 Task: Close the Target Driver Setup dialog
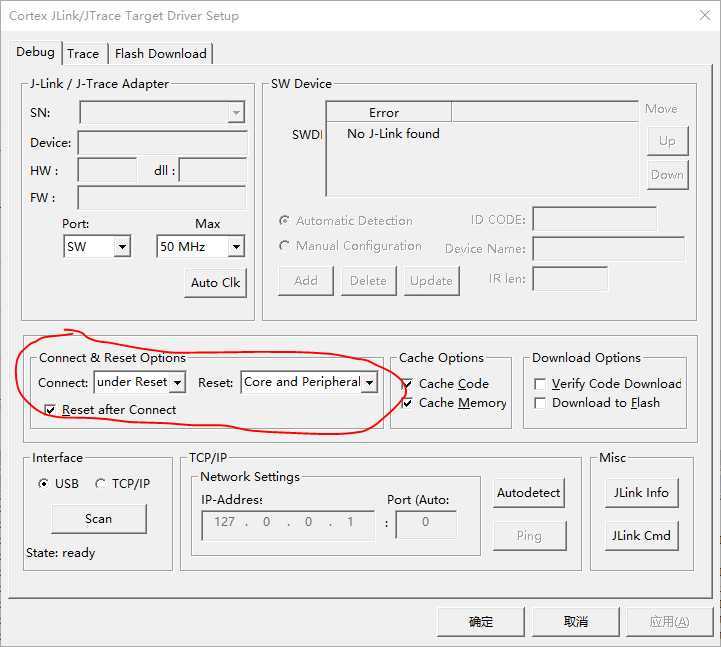[705, 16]
